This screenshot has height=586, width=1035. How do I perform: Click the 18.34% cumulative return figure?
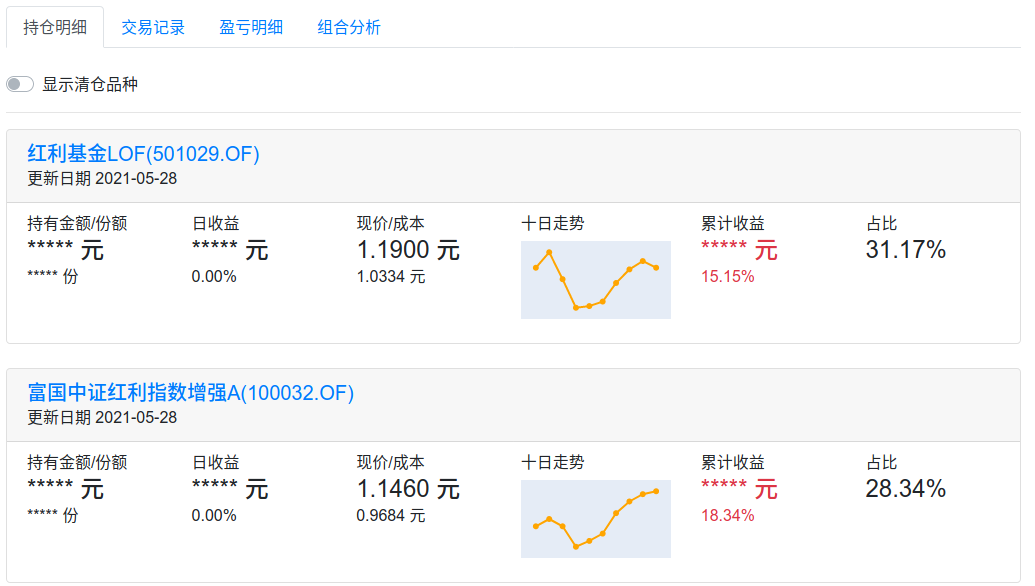(x=727, y=515)
